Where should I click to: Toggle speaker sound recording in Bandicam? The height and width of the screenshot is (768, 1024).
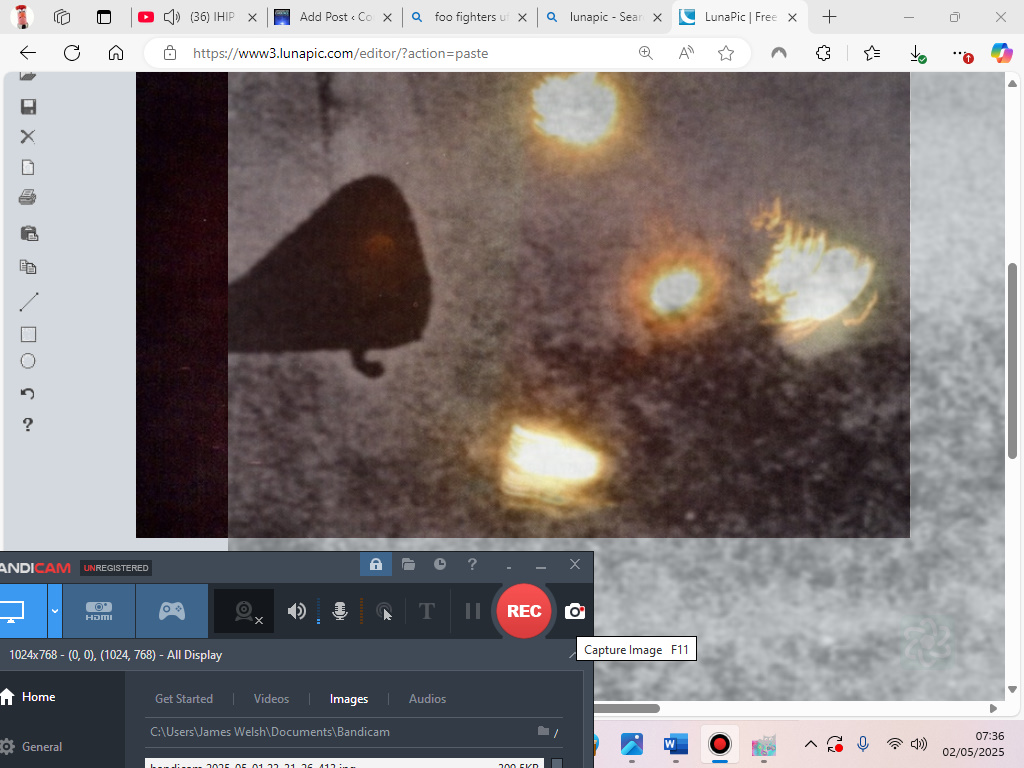click(x=297, y=611)
